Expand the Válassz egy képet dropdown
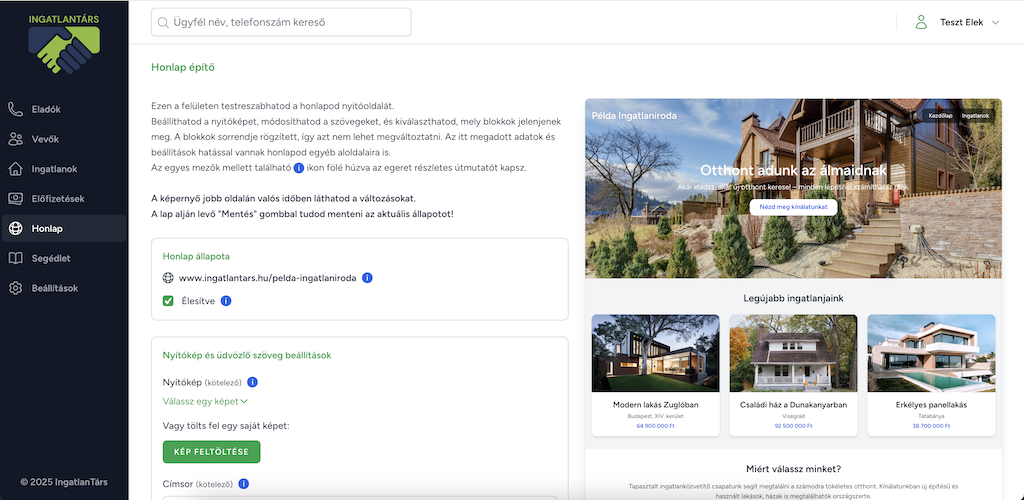Screen dimensions: 1024x500 (205, 401)
